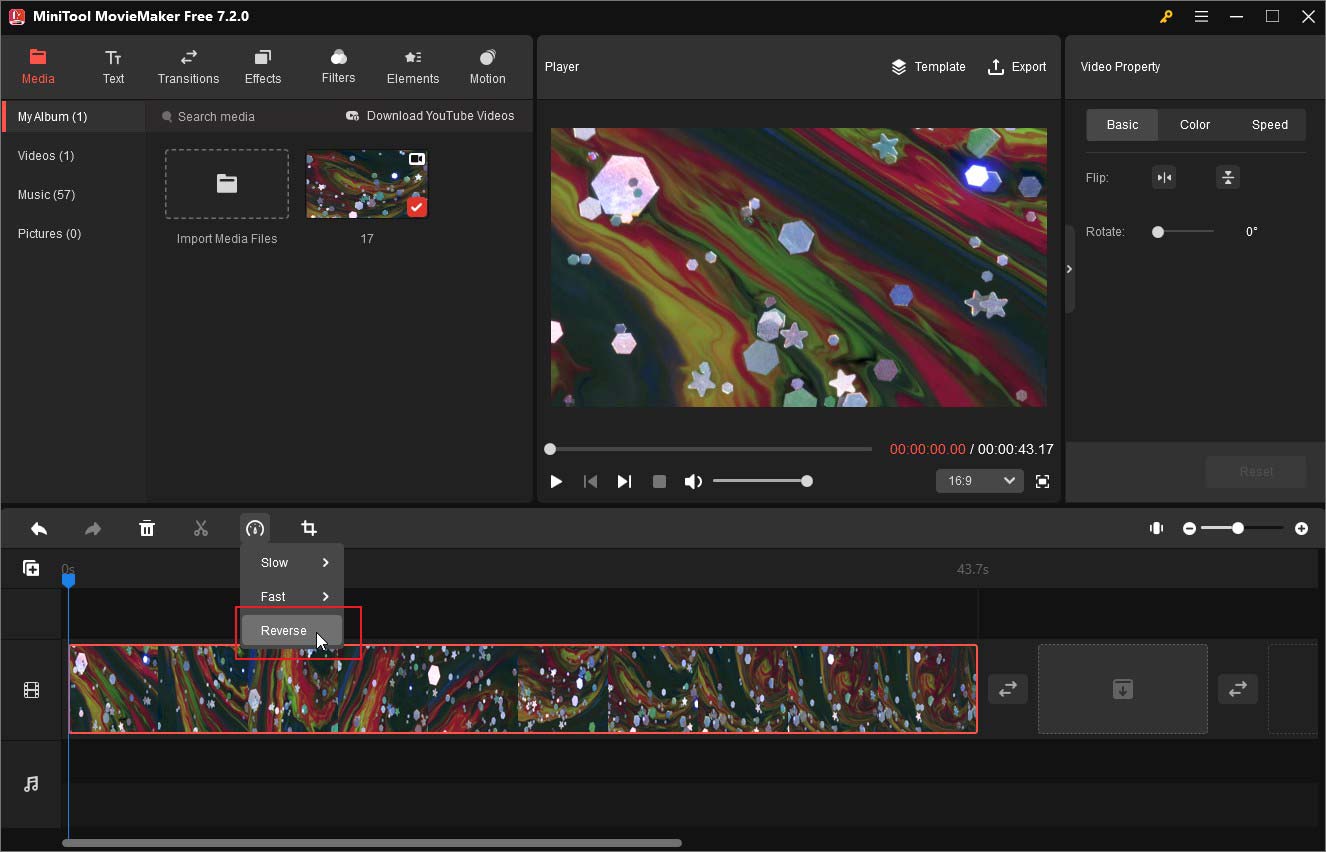Play the video preview
The width and height of the screenshot is (1326, 852).
[556, 481]
